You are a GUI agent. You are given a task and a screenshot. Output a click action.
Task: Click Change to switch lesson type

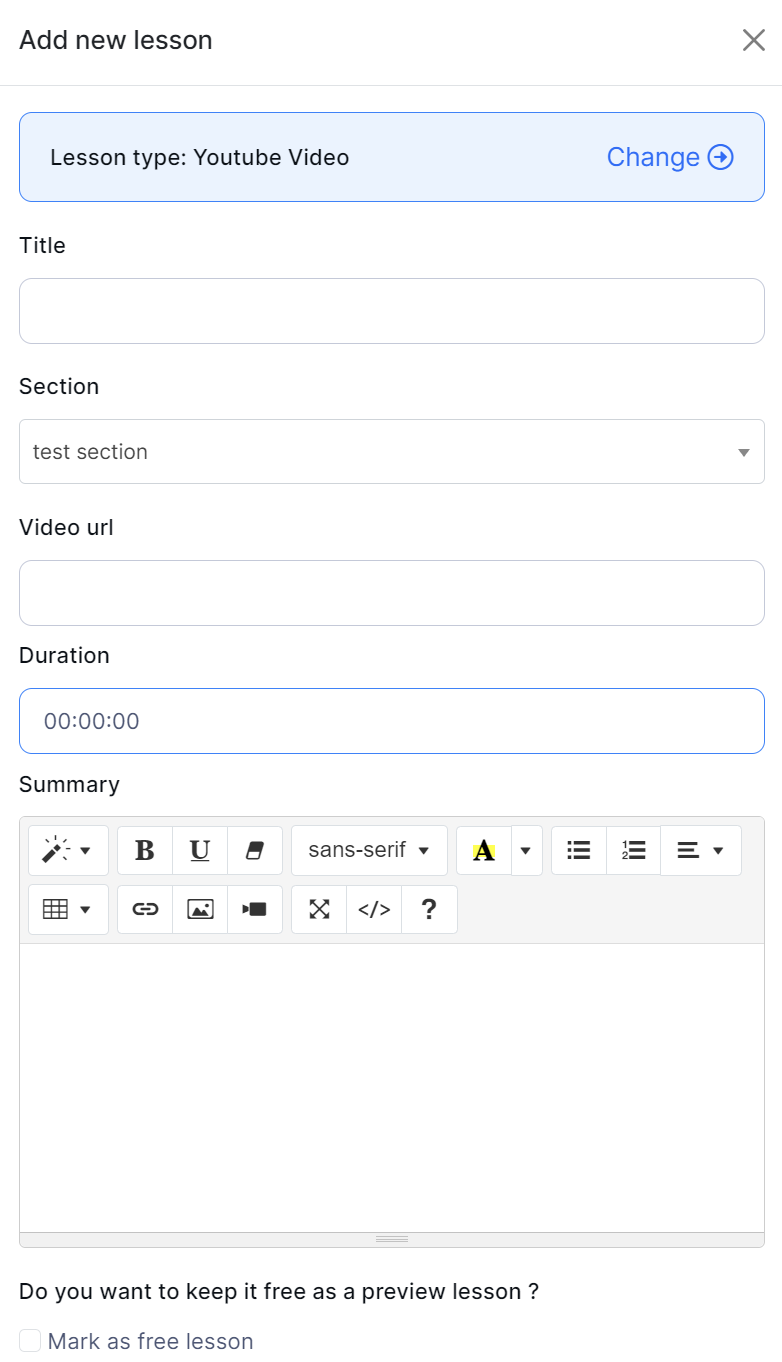(670, 157)
